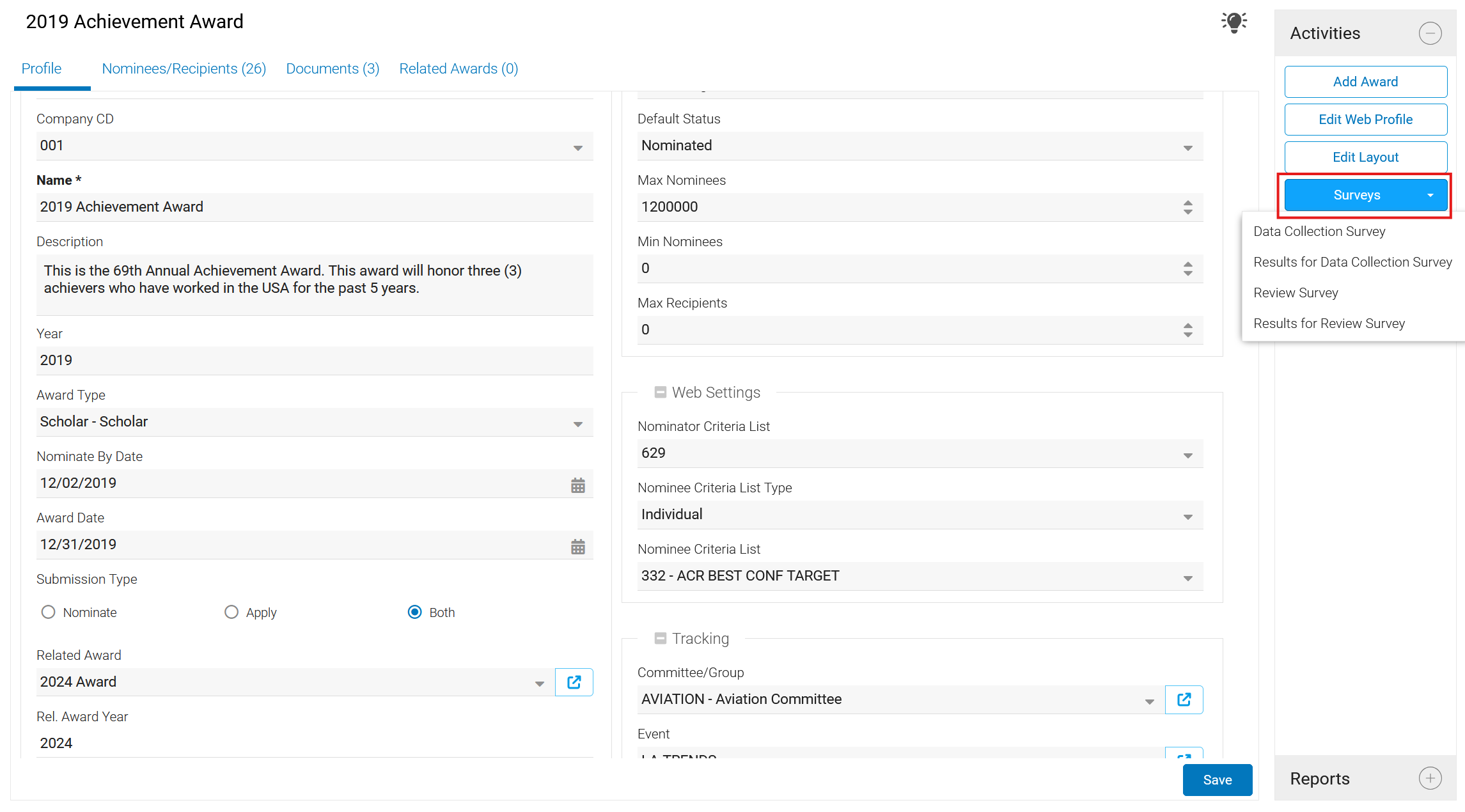Choose the Both submission type option
Screen dimensions: 1465x812
tap(415, 612)
